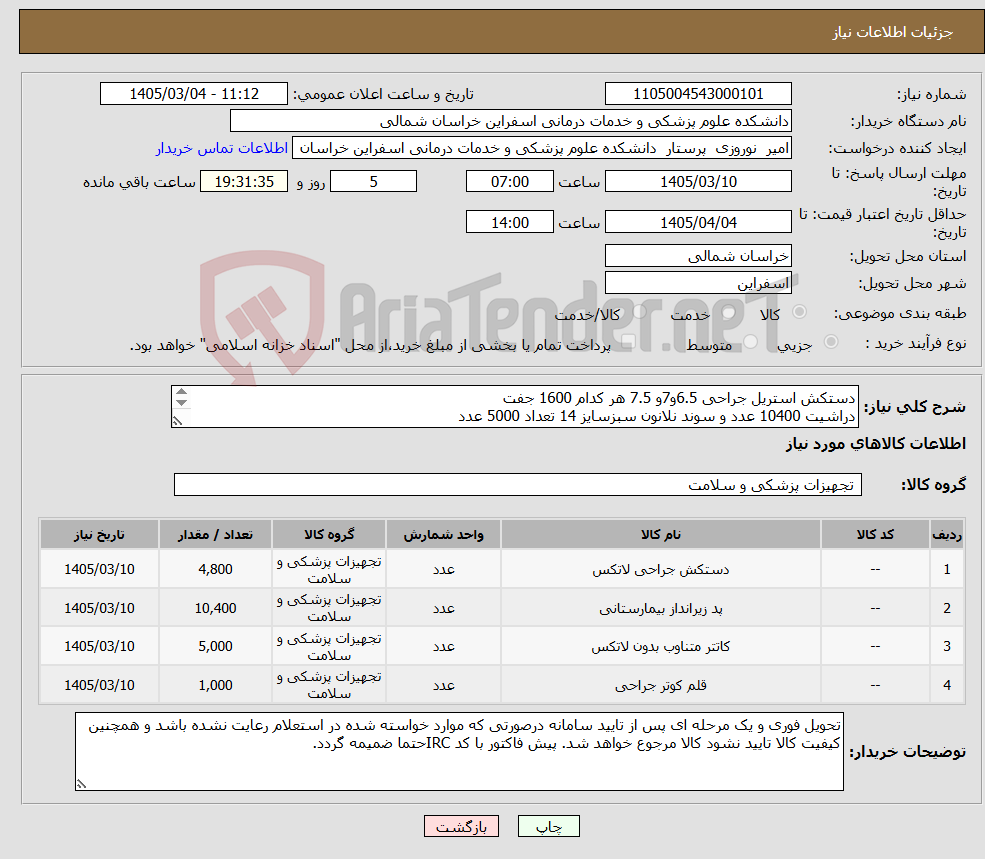Click delivery city field اسفراین

tap(698, 283)
